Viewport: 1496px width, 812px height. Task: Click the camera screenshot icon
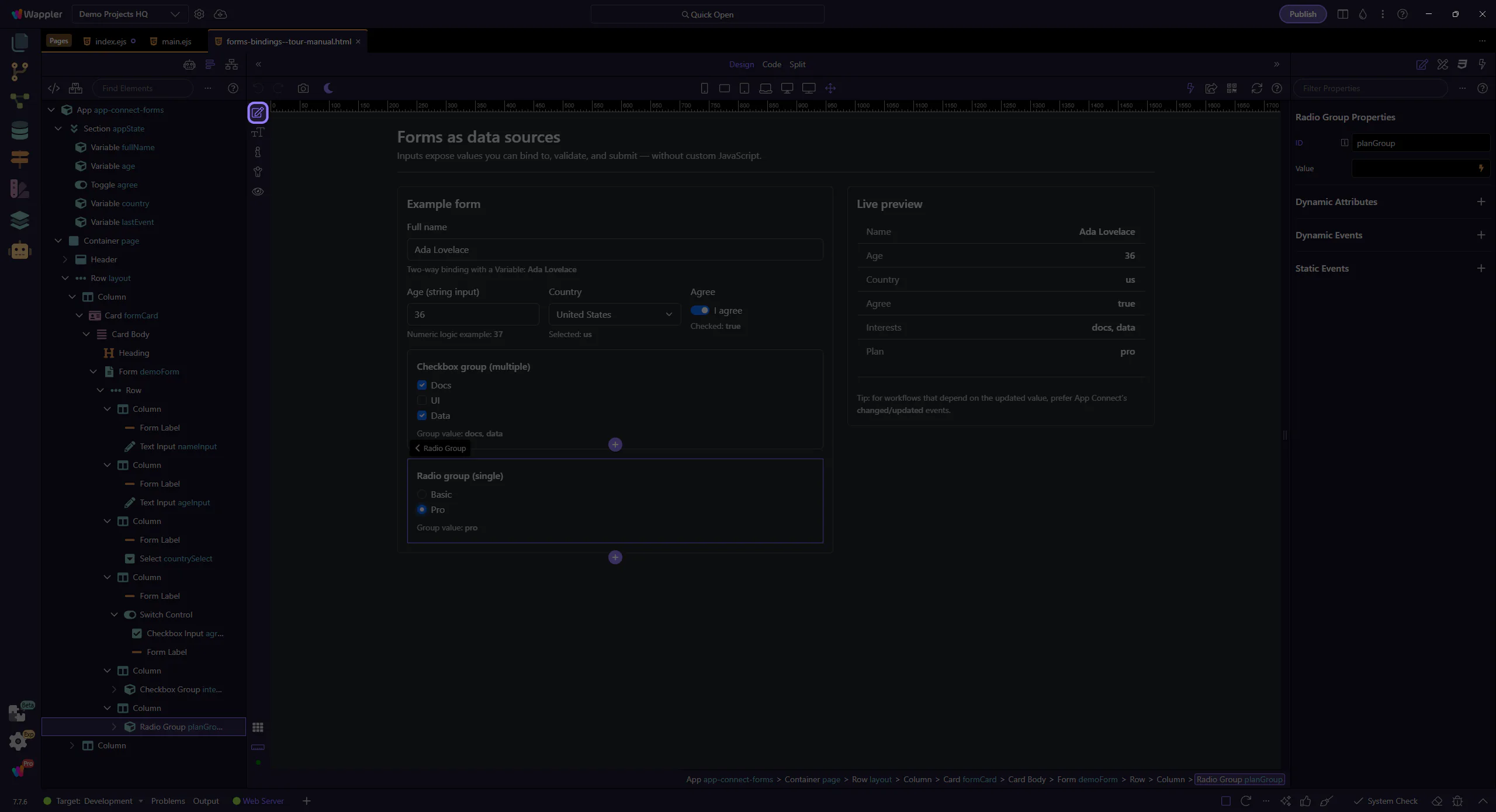[303, 88]
